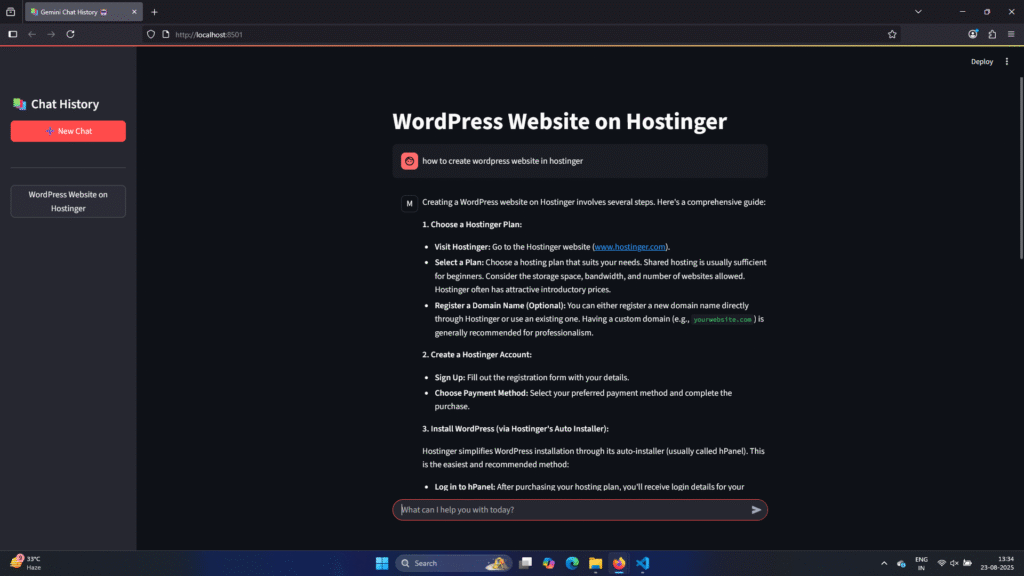Reload the page in Firefox
The width and height of the screenshot is (1024, 576).
[x=71, y=34]
